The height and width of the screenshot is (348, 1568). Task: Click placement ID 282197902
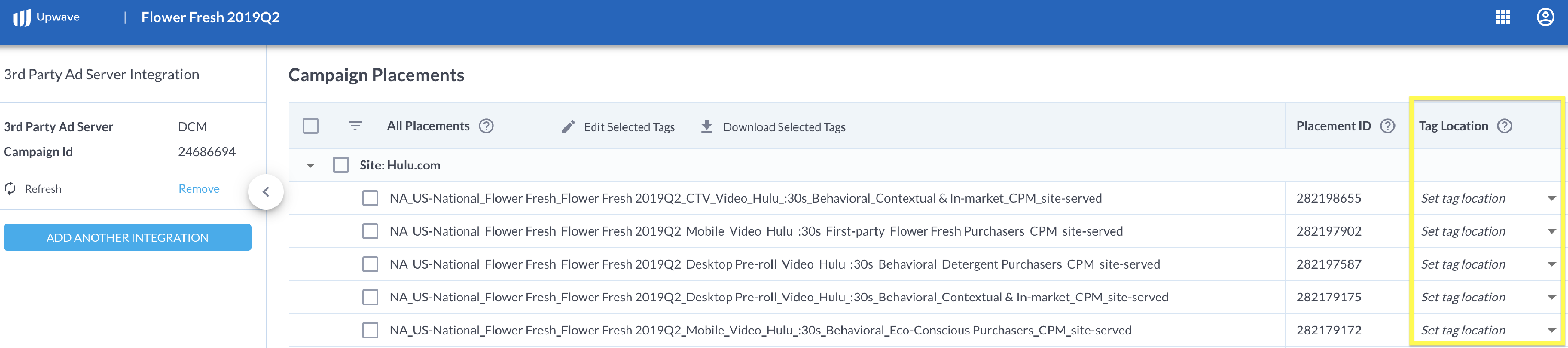pyautogui.click(x=1329, y=231)
